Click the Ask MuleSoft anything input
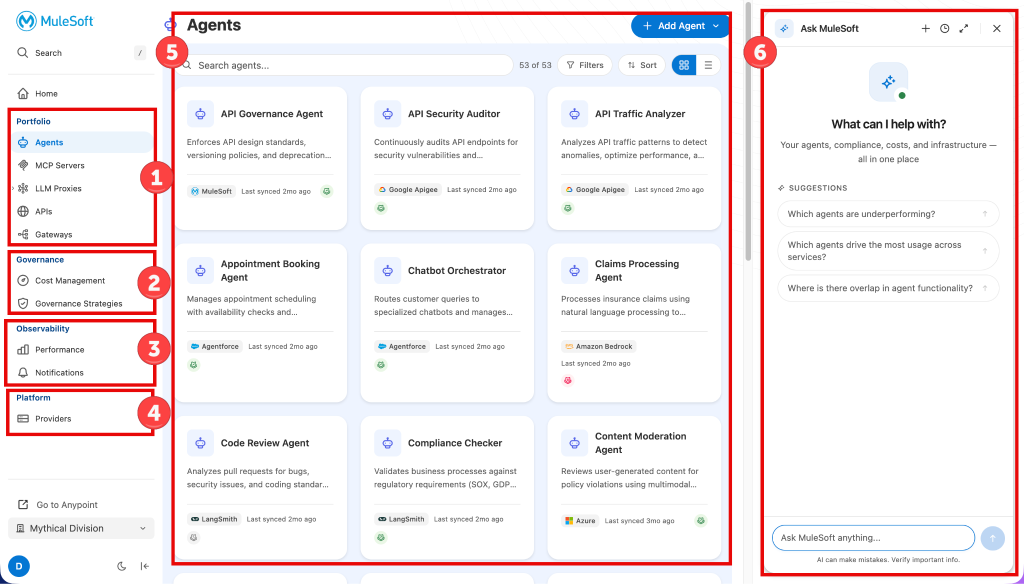 click(x=873, y=538)
